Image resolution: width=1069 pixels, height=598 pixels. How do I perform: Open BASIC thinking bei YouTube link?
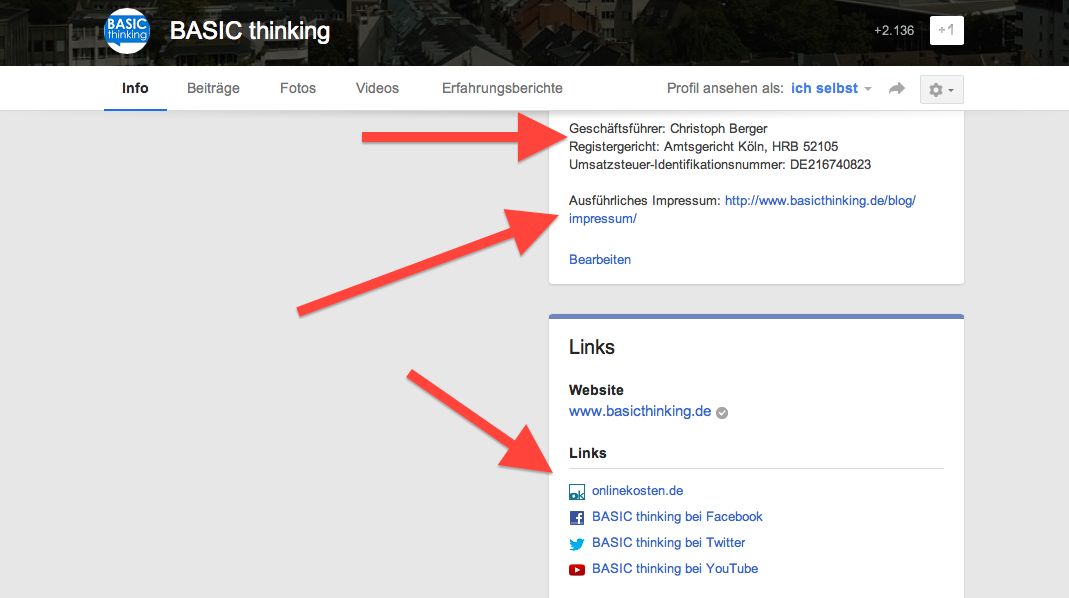click(x=675, y=568)
